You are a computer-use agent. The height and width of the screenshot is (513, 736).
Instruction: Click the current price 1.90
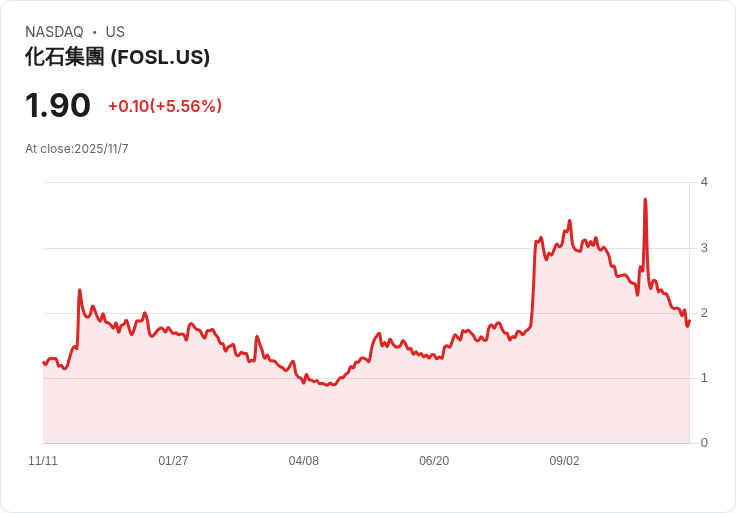tap(58, 105)
